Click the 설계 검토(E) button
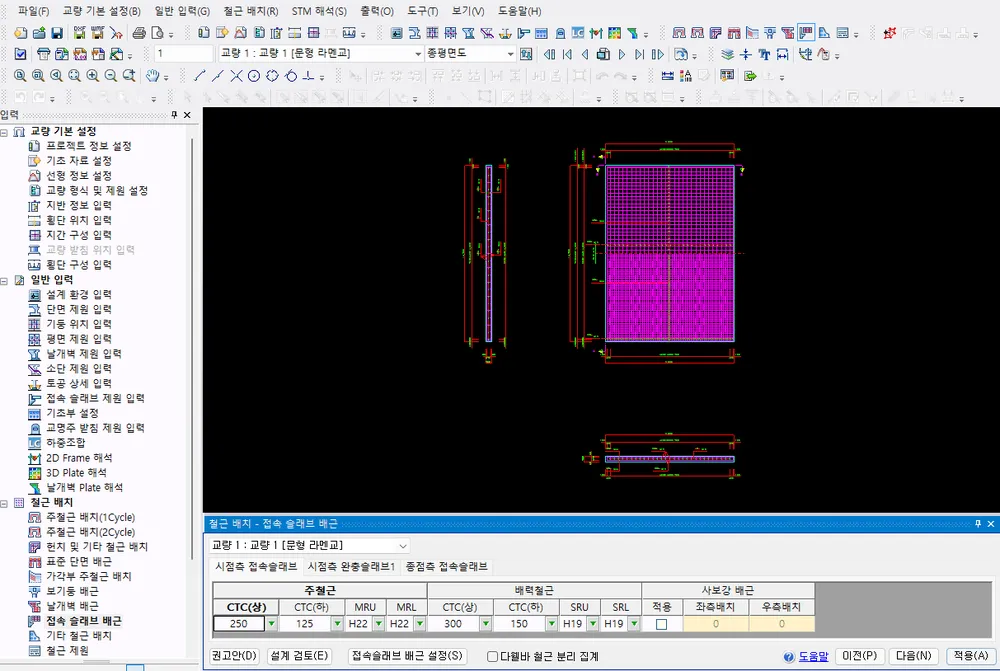 click(x=299, y=656)
